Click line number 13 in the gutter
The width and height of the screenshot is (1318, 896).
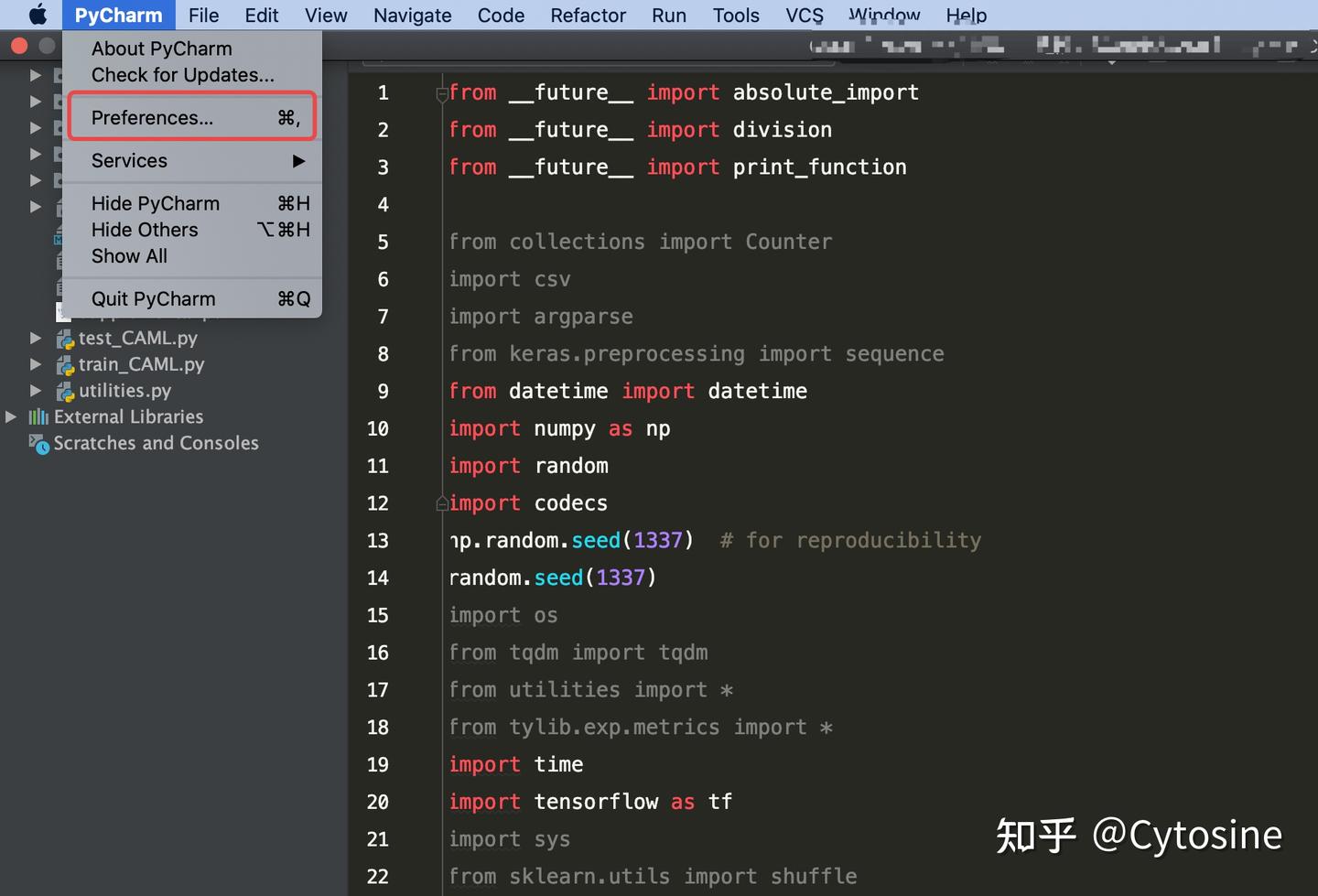click(x=377, y=541)
